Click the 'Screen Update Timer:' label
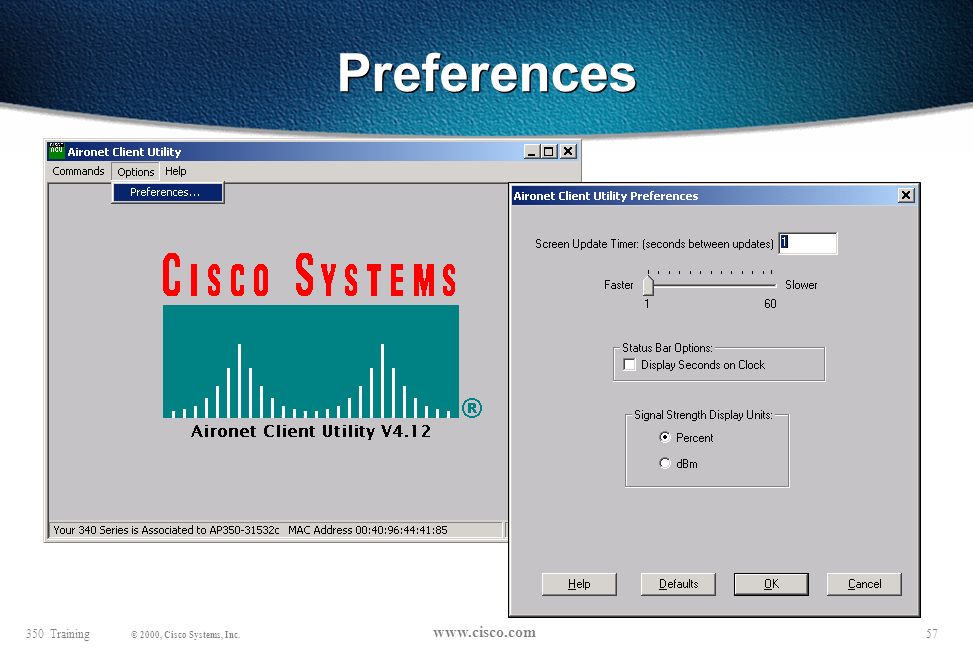Screen dimensions: 973x648 [x=587, y=244]
